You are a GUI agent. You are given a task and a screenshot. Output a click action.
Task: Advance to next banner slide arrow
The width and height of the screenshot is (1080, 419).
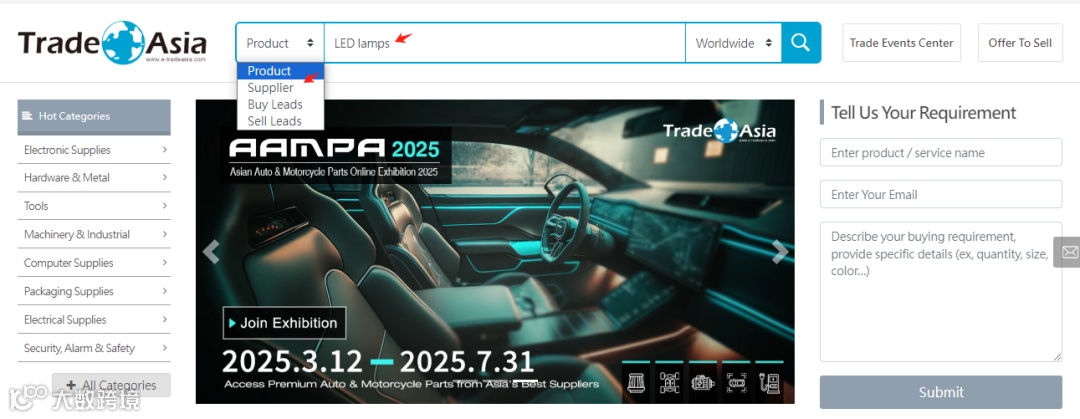[x=780, y=252]
